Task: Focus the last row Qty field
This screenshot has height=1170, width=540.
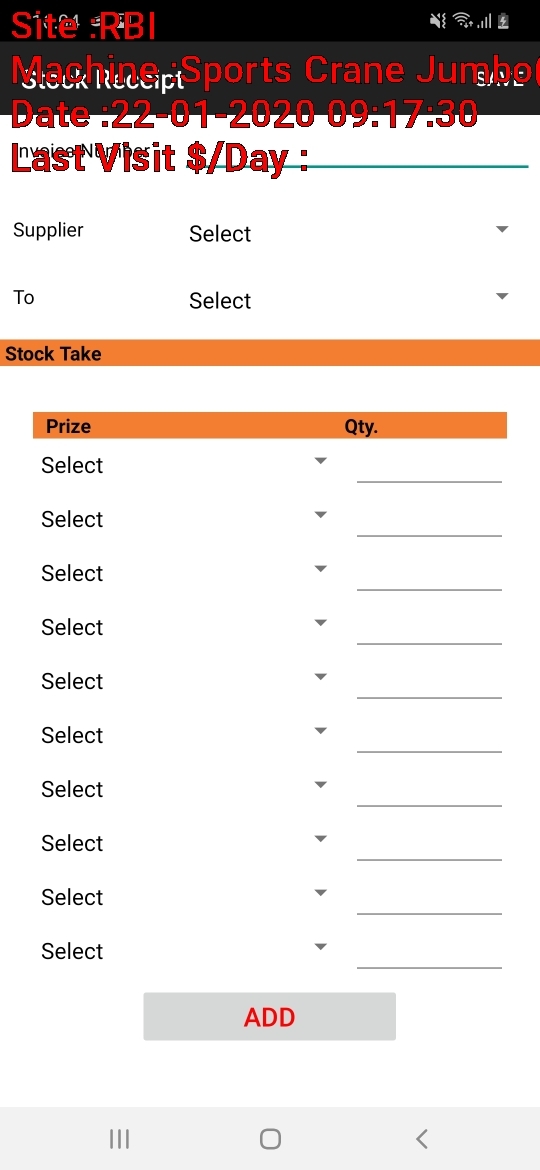Action: click(429, 952)
